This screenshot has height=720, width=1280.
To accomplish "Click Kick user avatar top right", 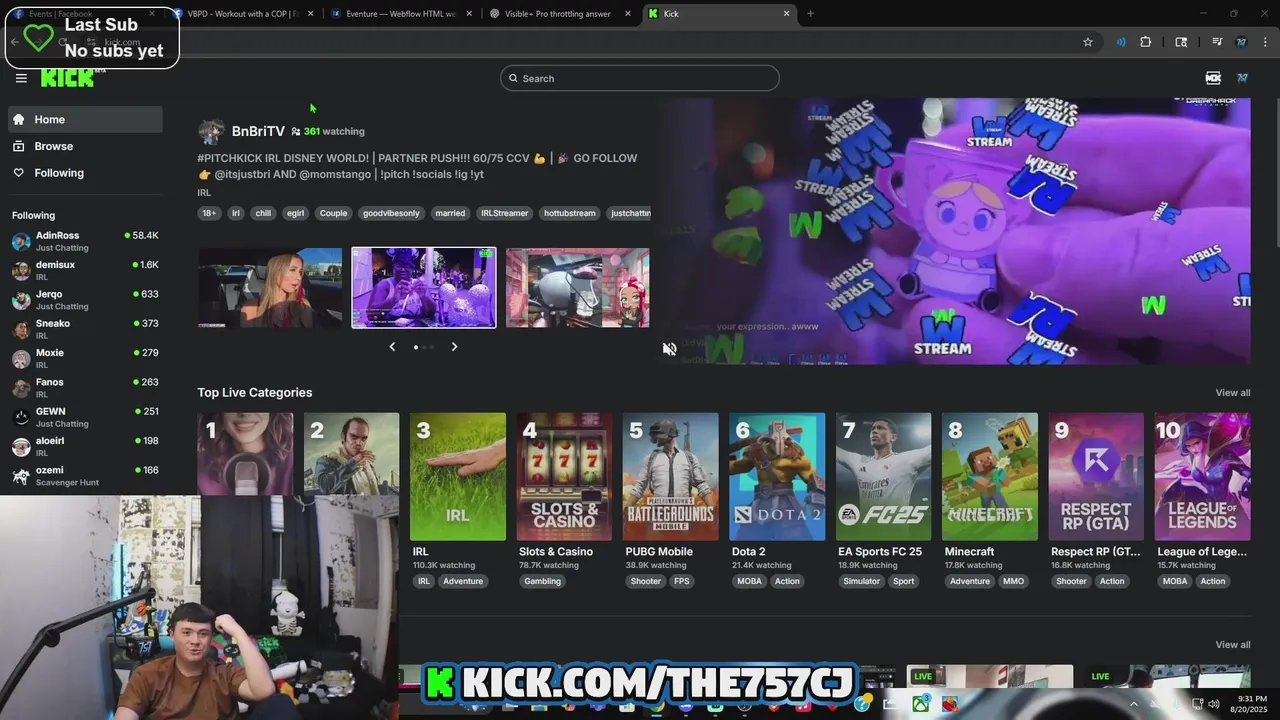I will pos(1242,78).
